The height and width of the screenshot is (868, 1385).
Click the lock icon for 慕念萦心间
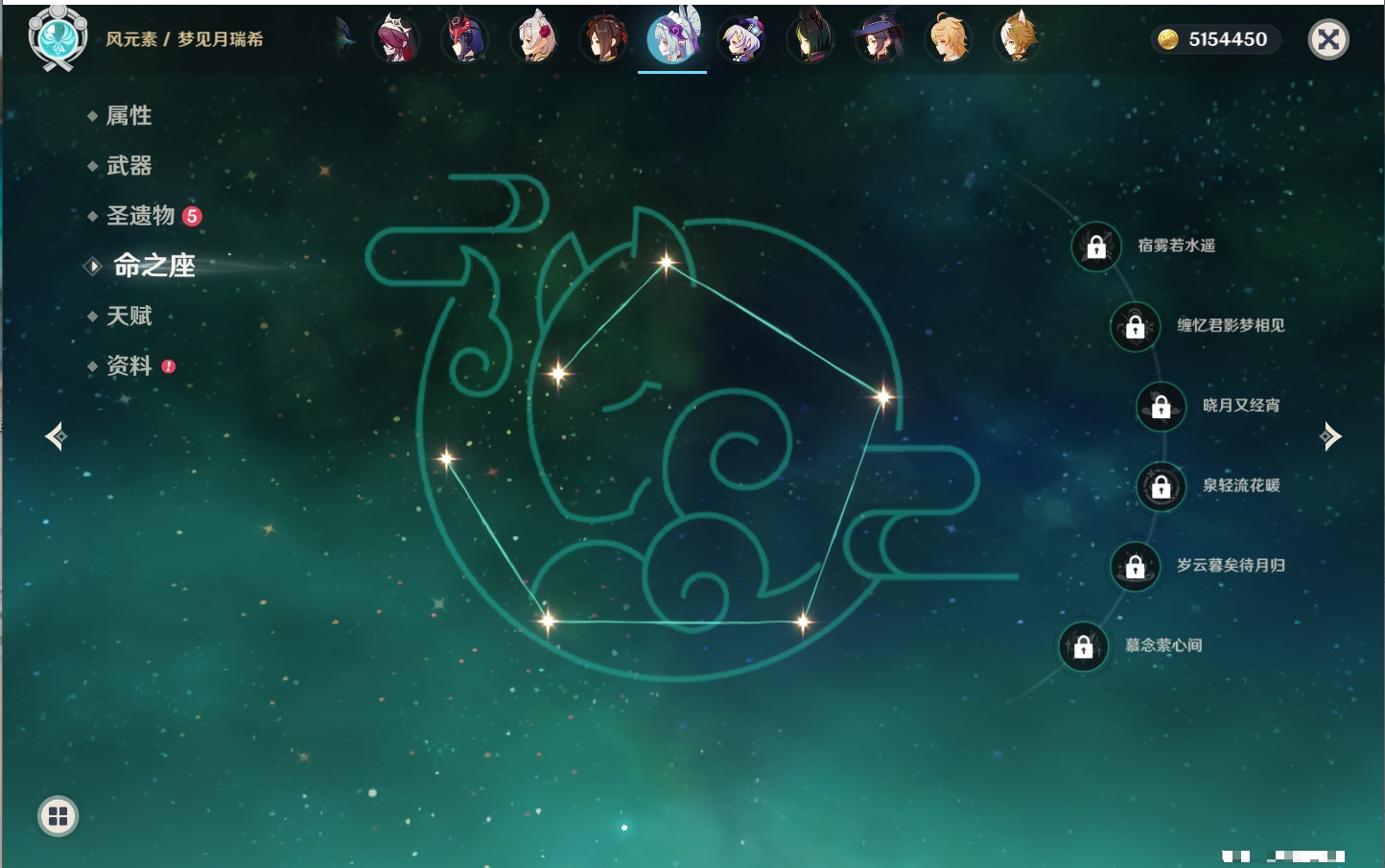click(1084, 646)
